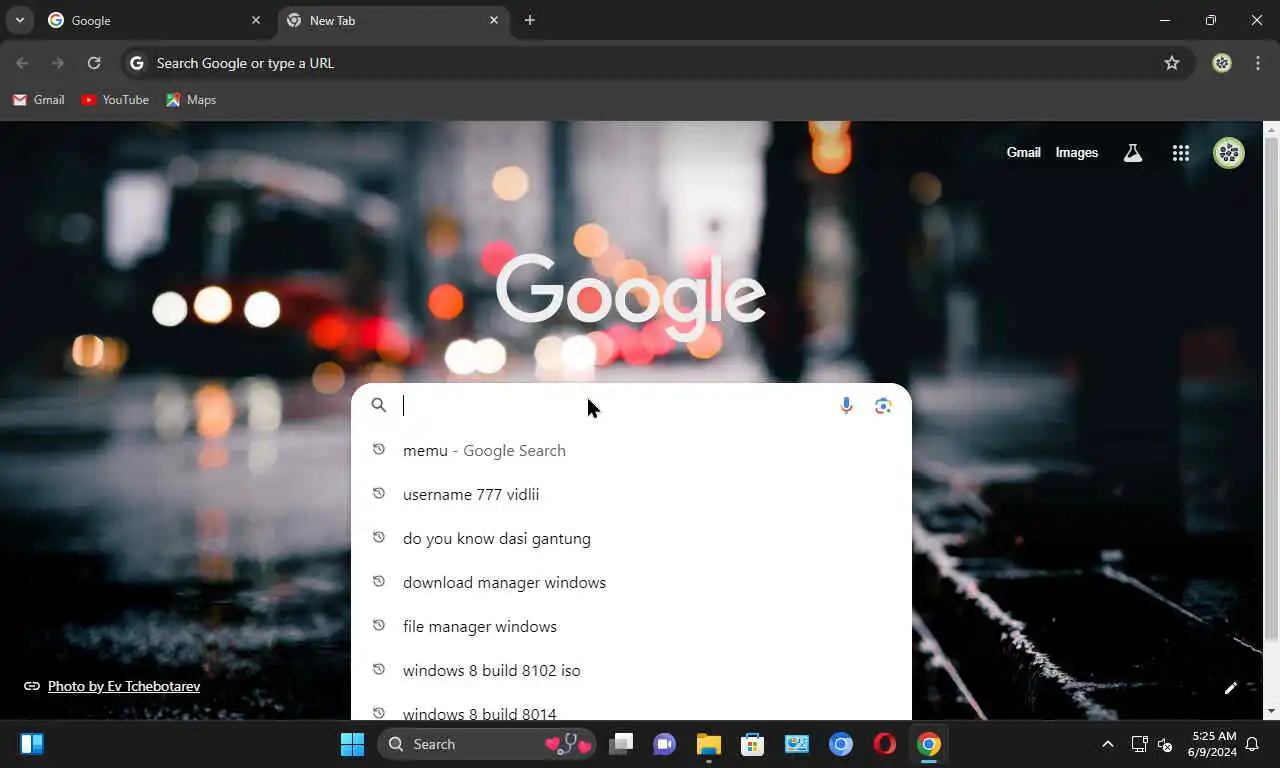1280x768 pixels.
Task: Open the Chat app in the taskbar
Action: [665, 744]
